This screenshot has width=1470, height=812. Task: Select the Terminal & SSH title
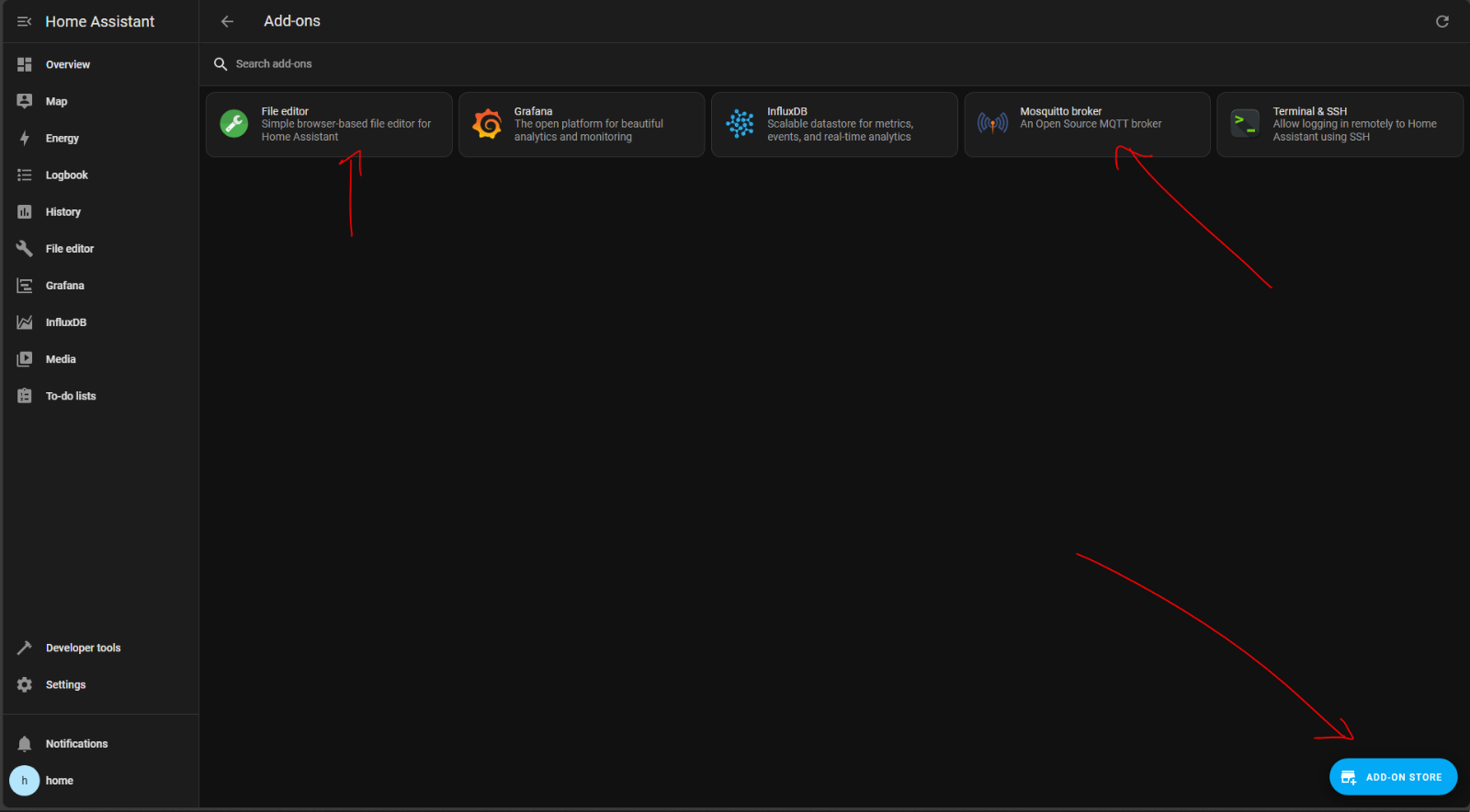tap(1310, 111)
